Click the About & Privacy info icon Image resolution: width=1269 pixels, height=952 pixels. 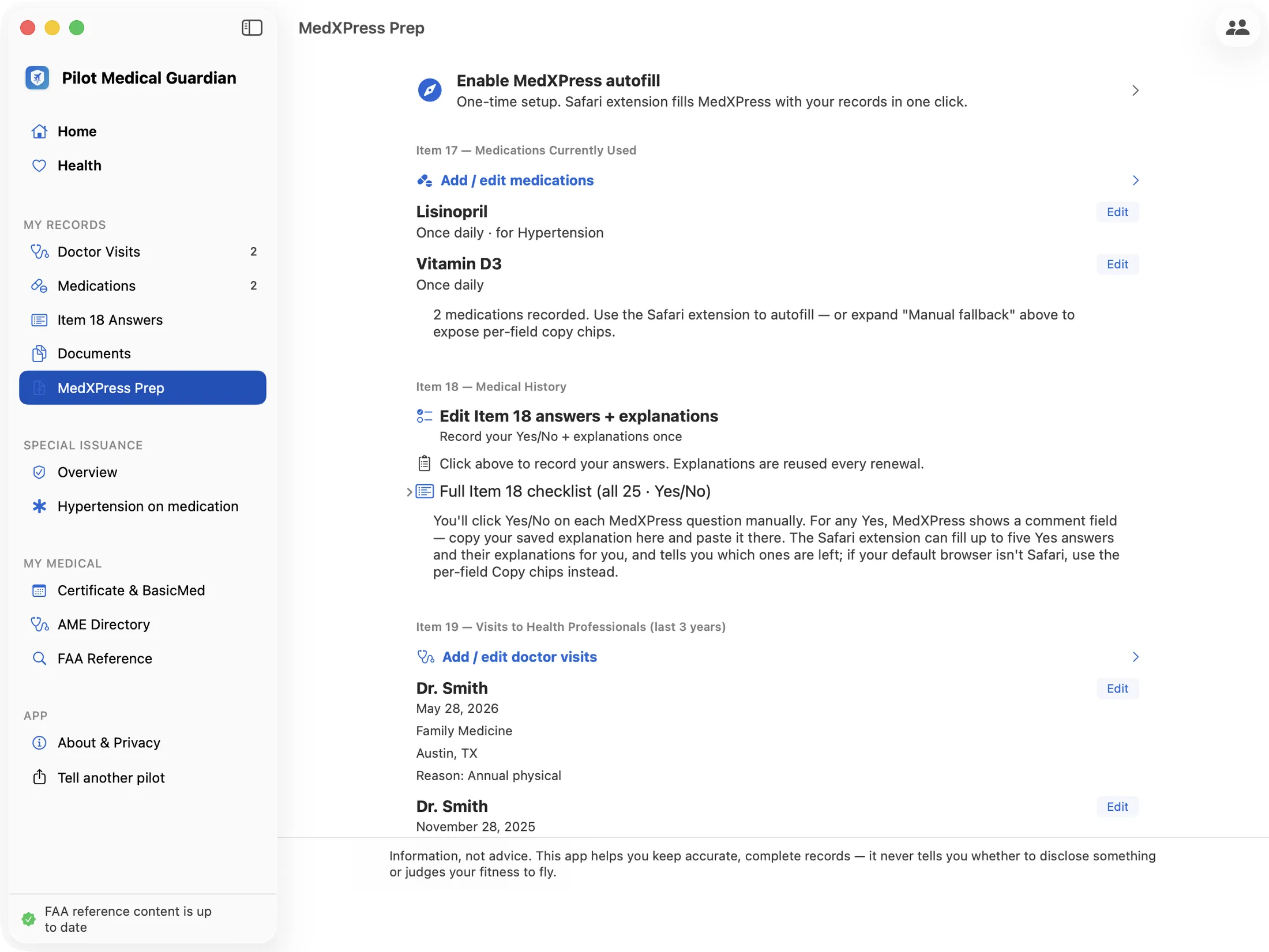click(39, 743)
